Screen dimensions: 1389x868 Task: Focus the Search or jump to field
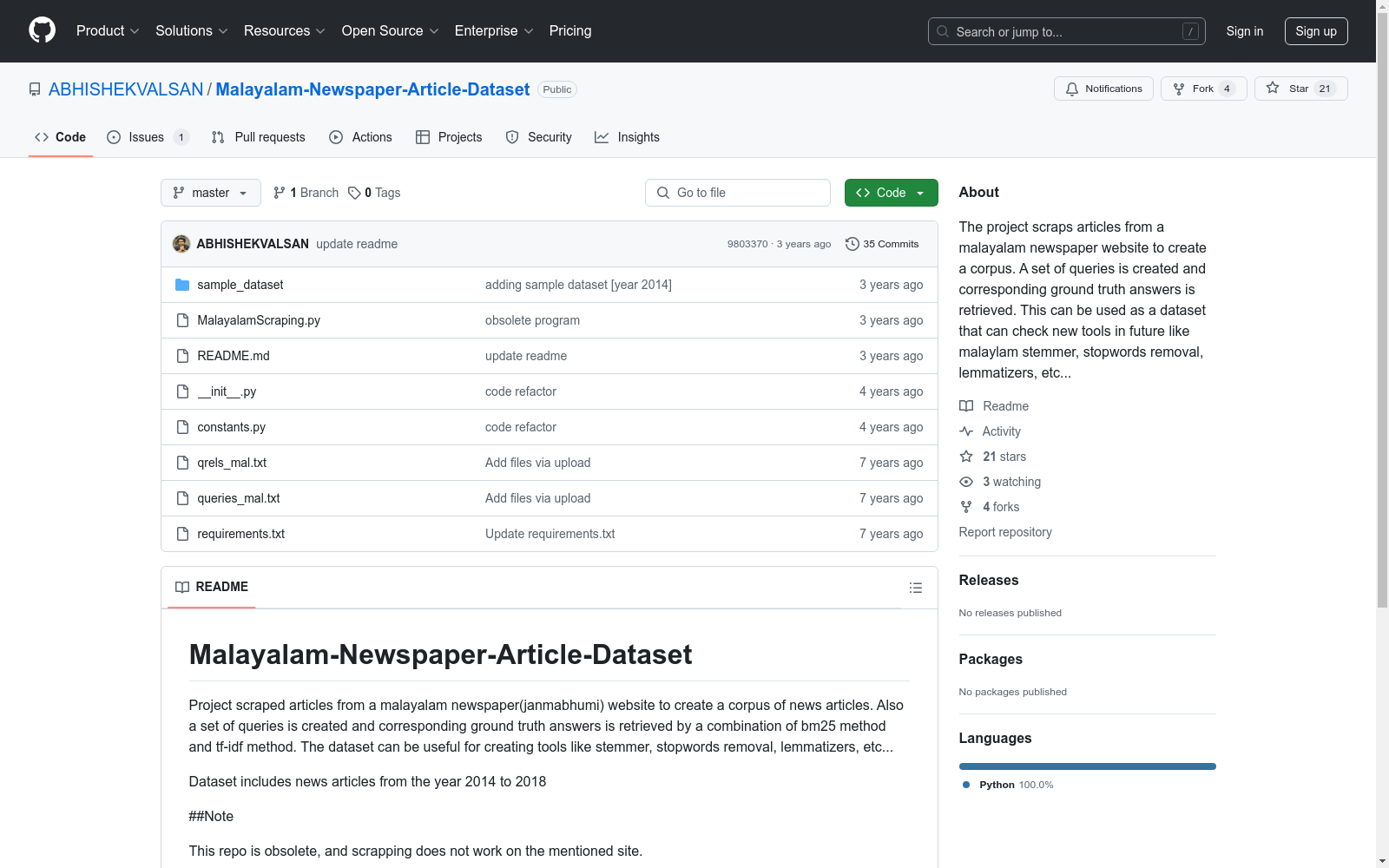click(x=1067, y=31)
